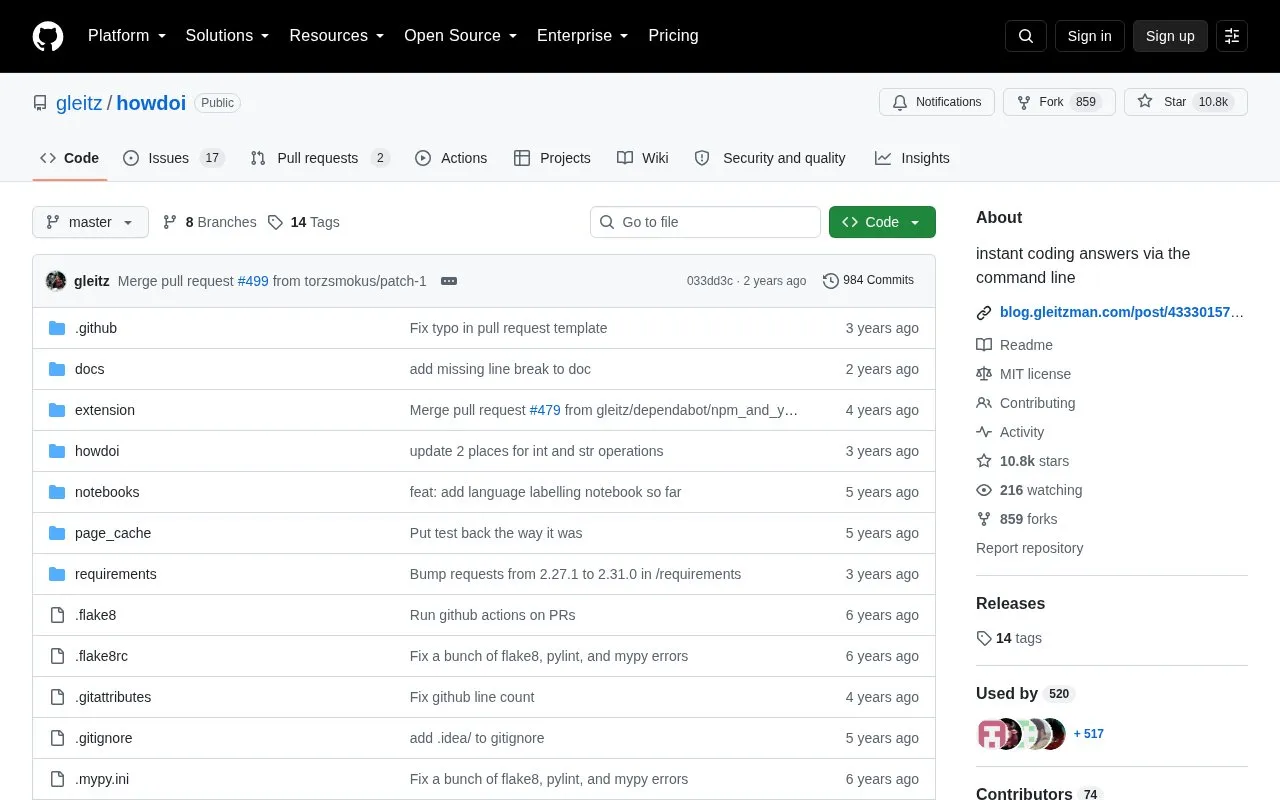Click the Sign in button
This screenshot has width=1280, height=800.
[x=1089, y=36]
